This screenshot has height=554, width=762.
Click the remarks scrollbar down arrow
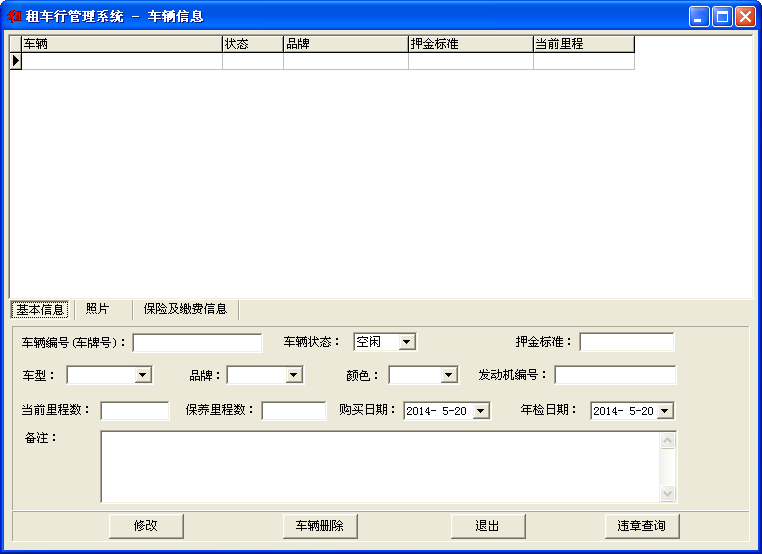point(668,493)
